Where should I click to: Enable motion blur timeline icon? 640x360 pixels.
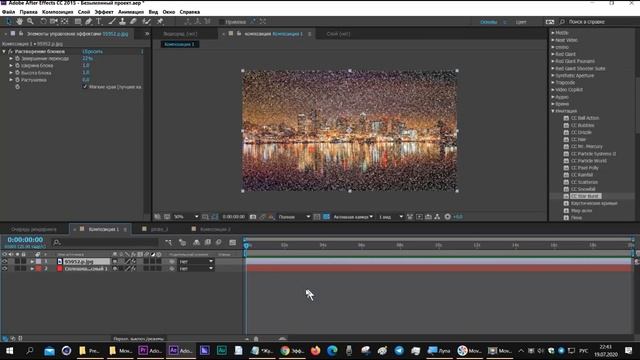coord(219,242)
